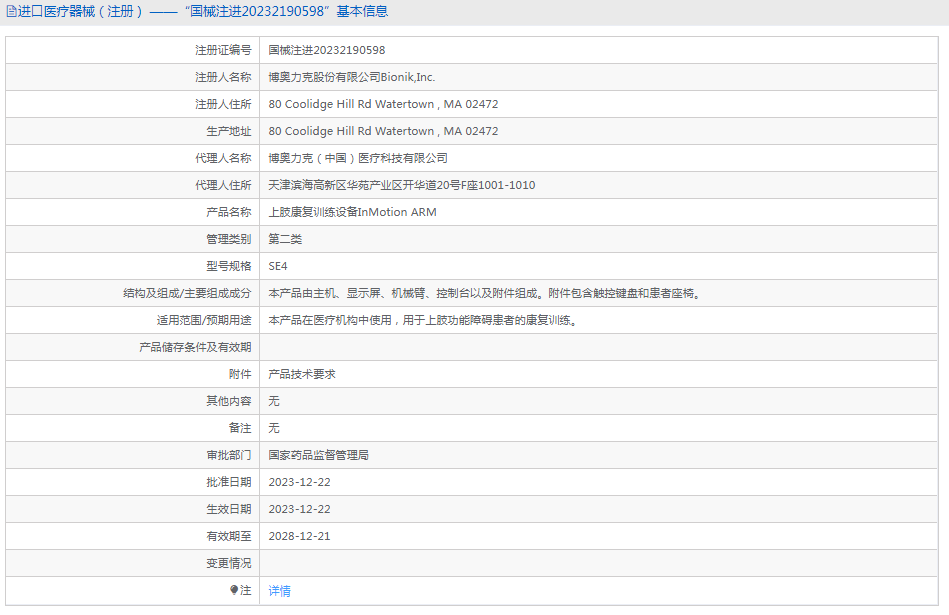Click the 管理类别 label

point(229,239)
